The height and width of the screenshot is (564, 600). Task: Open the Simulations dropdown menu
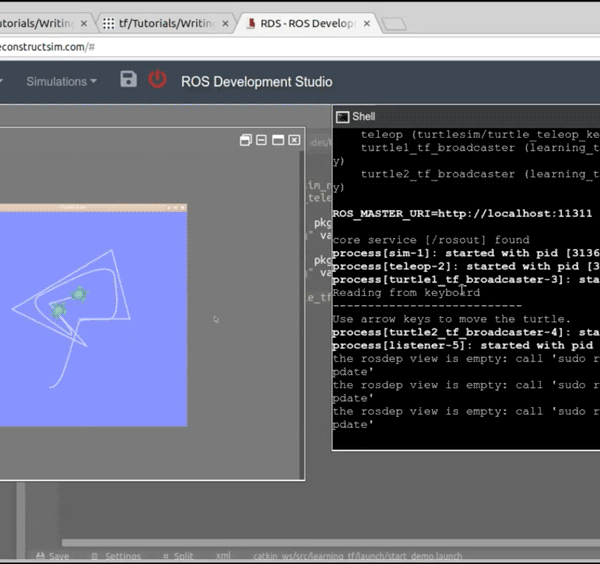click(61, 82)
